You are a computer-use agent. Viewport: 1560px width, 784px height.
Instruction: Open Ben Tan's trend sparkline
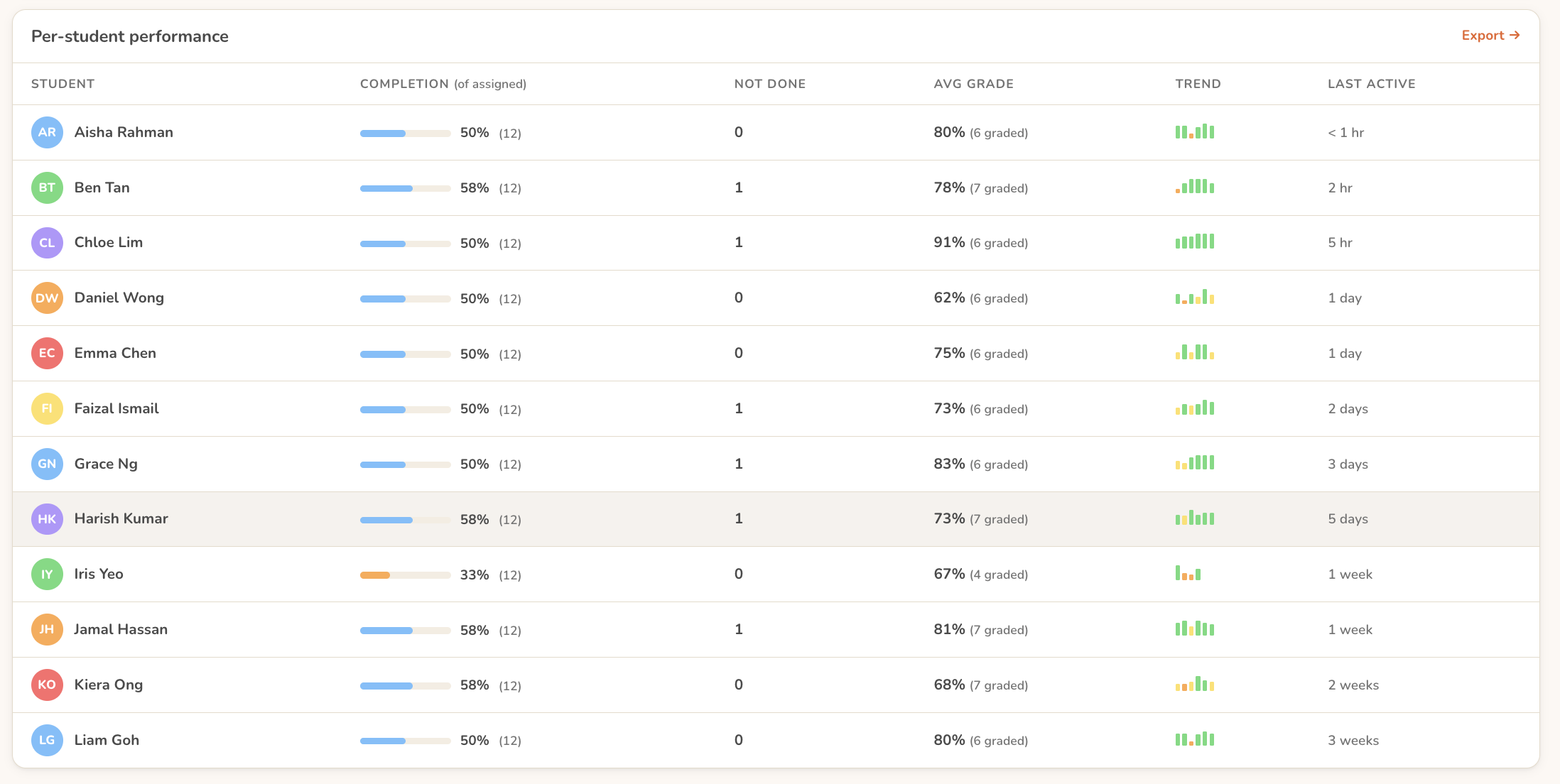click(x=1195, y=186)
